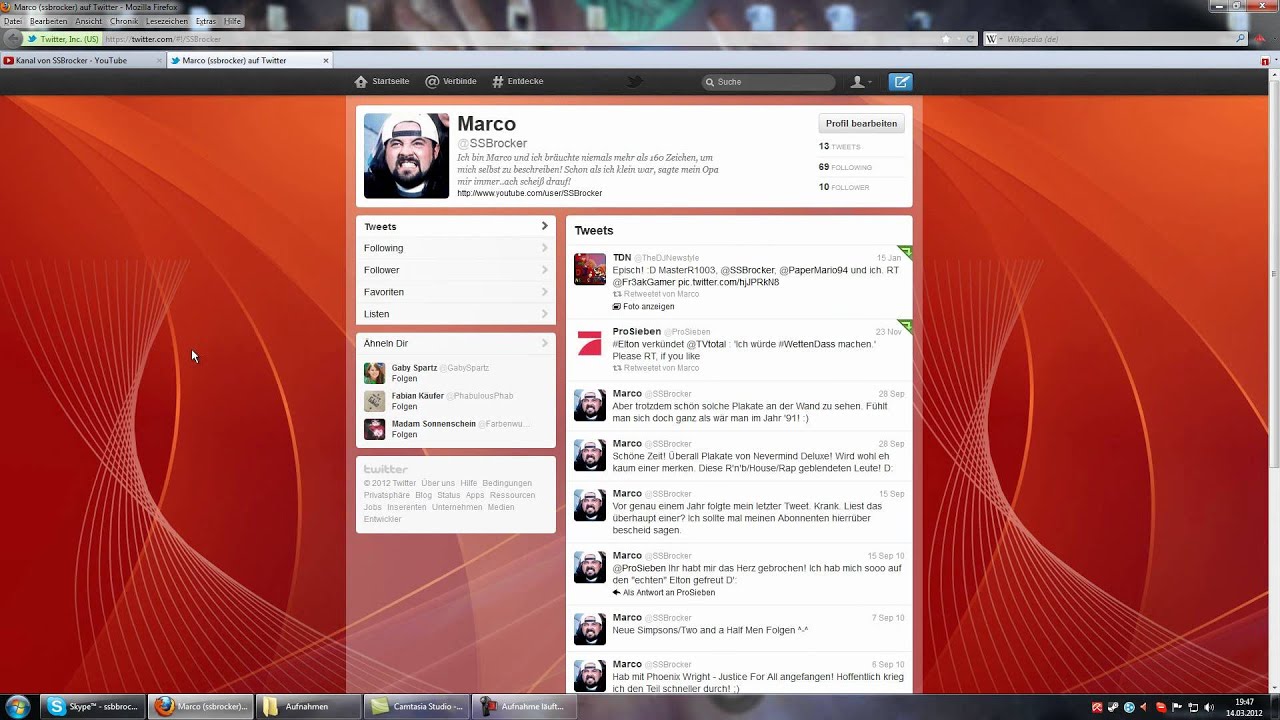Close the Kanal von SSBrocker YouTube tab
The width and height of the screenshot is (1280, 720).
159,60
